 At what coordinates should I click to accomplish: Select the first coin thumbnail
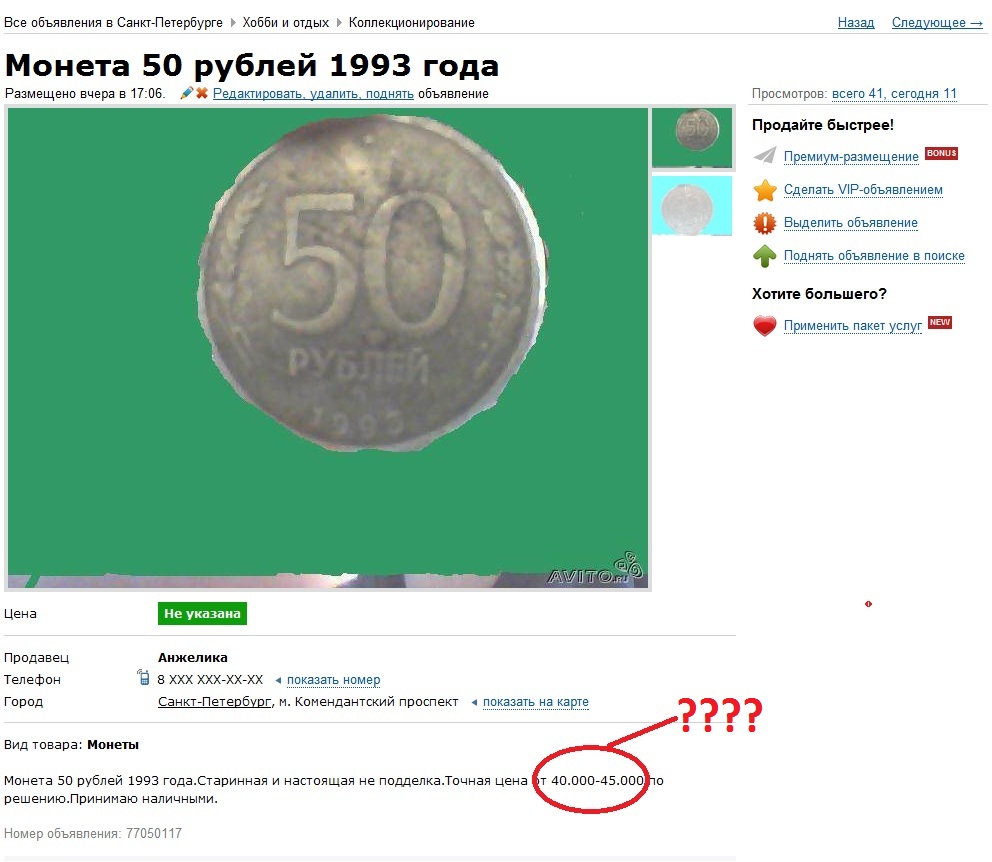pos(691,137)
